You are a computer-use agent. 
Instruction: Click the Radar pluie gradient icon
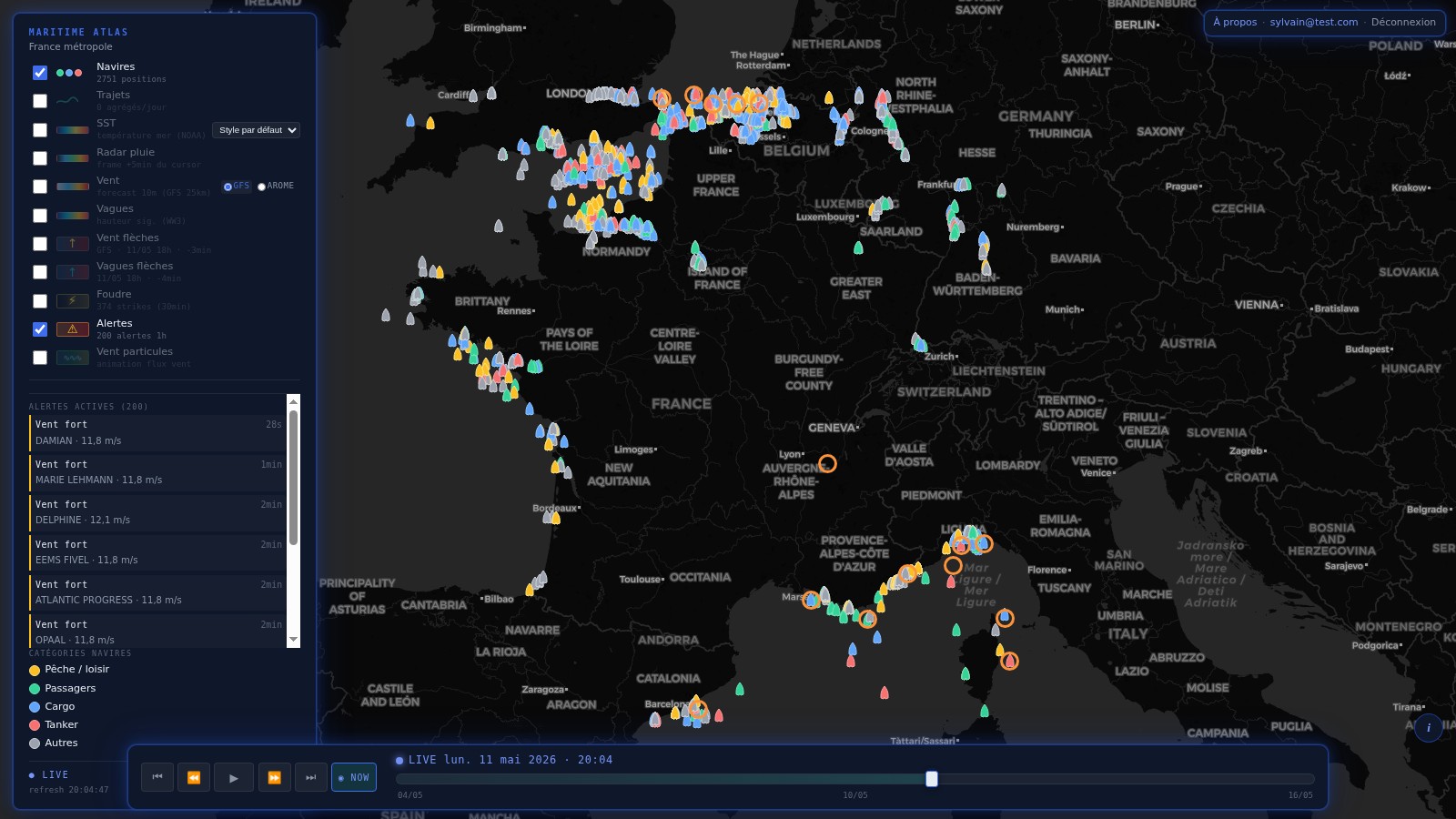click(73, 158)
